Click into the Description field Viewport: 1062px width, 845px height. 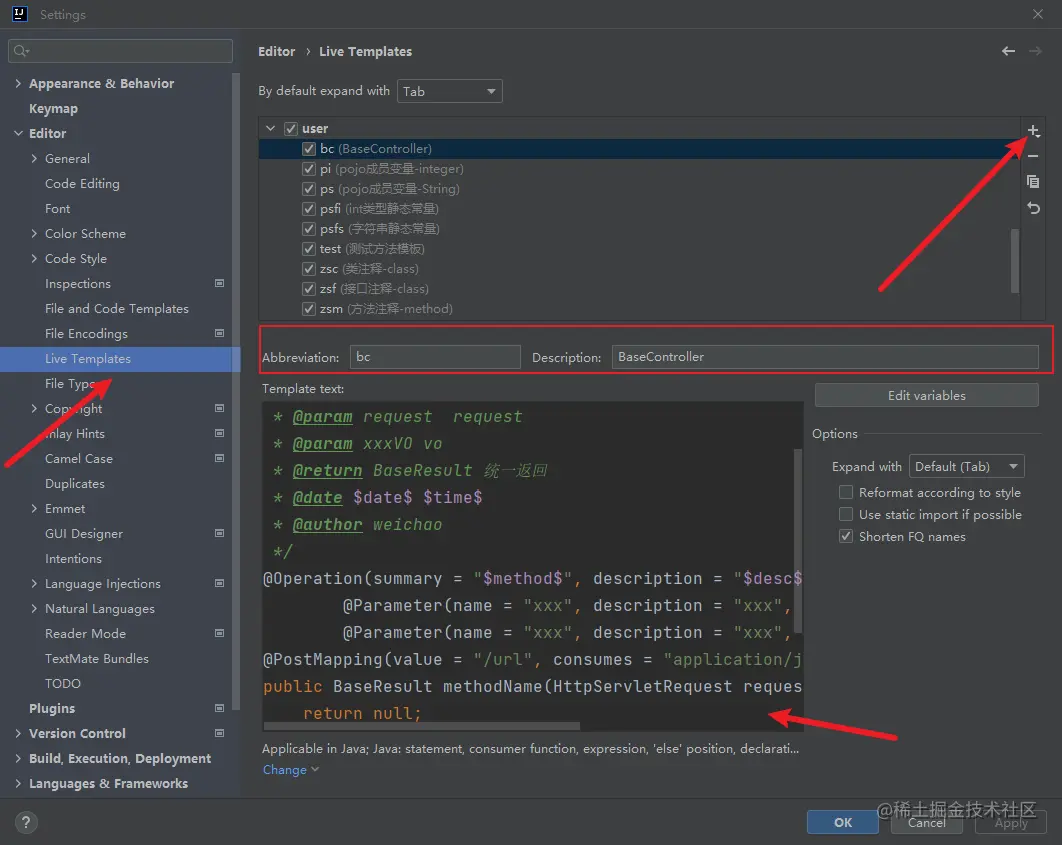824,357
